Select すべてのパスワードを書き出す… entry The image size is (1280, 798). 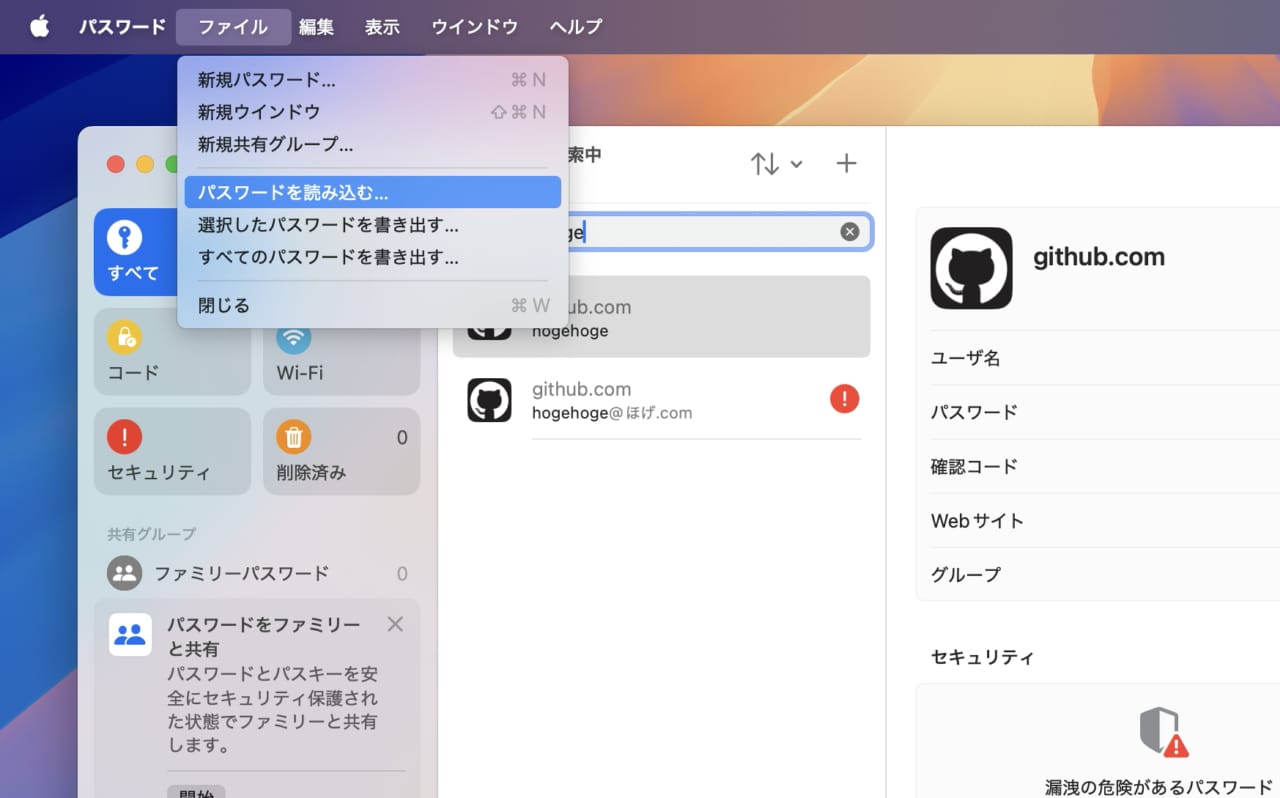tap(372, 257)
